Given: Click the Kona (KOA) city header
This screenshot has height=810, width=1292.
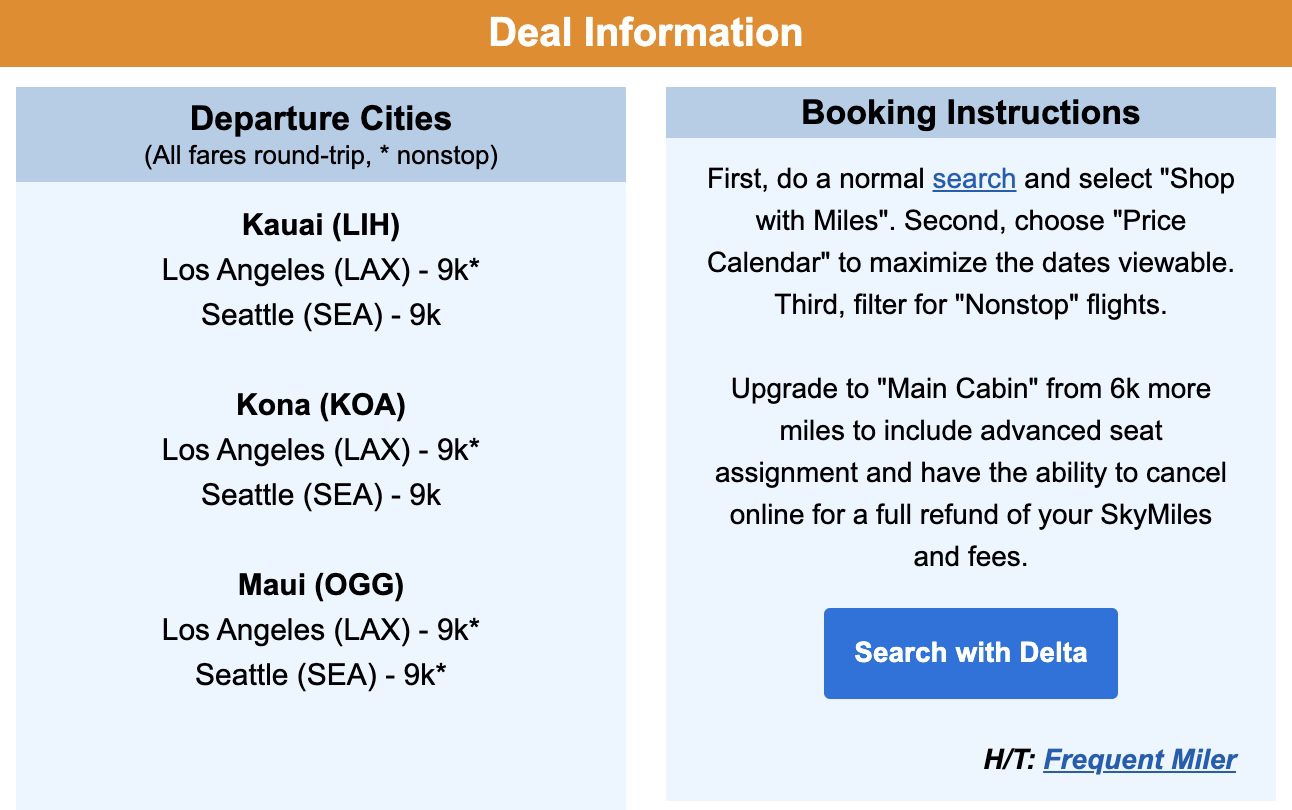Looking at the screenshot, I should click(320, 405).
